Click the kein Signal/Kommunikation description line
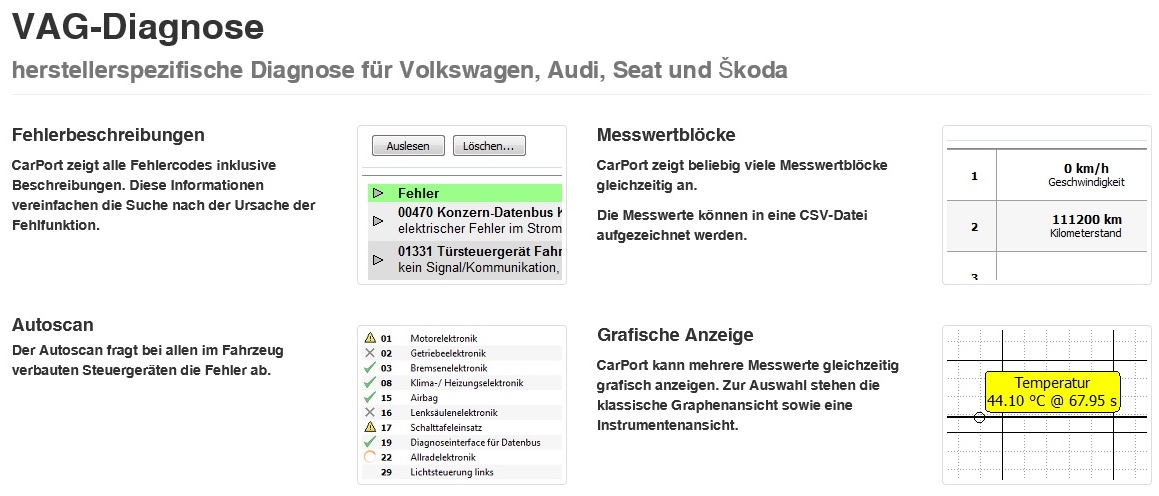Viewport: 1159px width, 496px height. point(480,268)
